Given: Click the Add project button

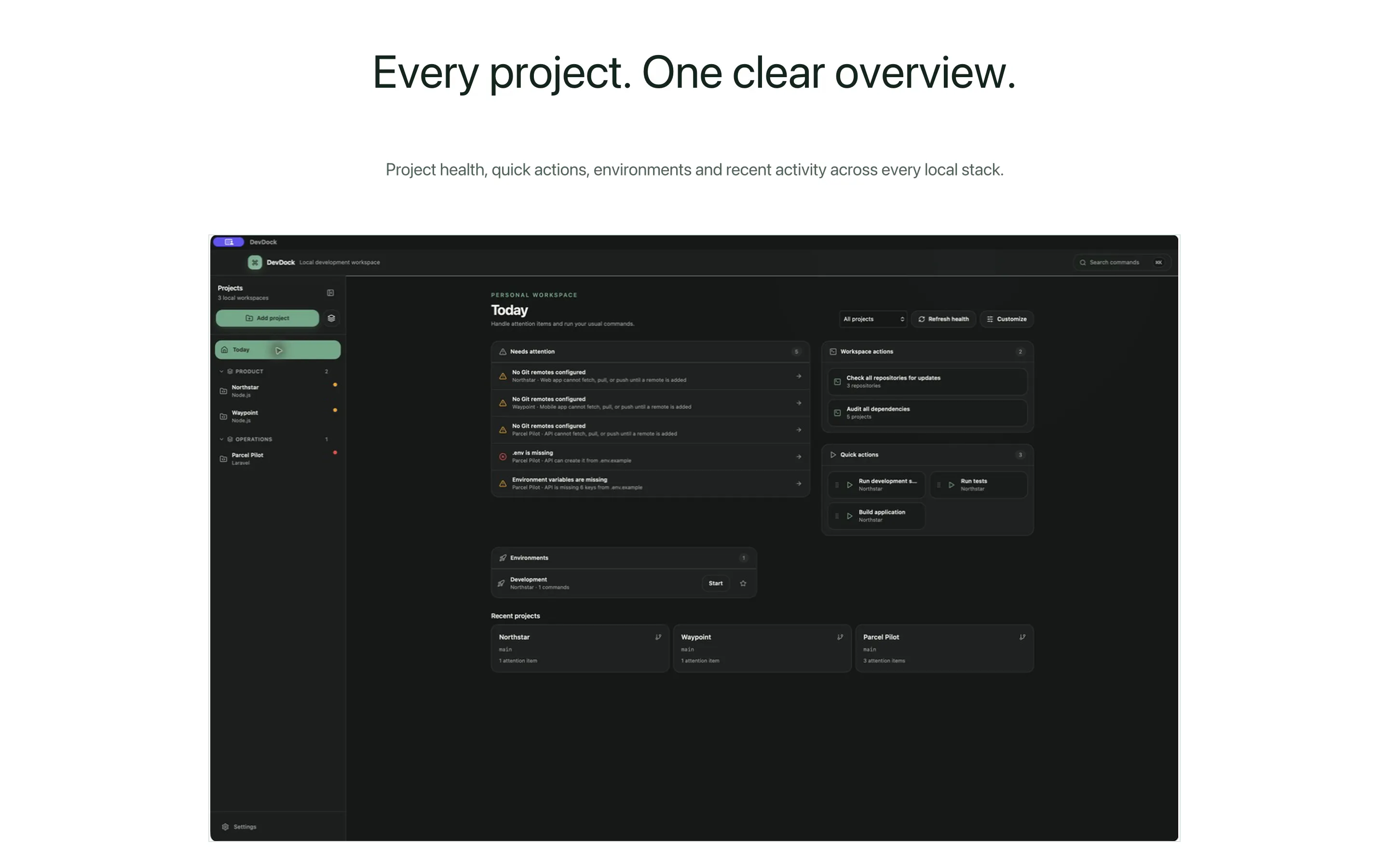Looking at the screenshot, I should pyautogui.click(x=268, y=318).
